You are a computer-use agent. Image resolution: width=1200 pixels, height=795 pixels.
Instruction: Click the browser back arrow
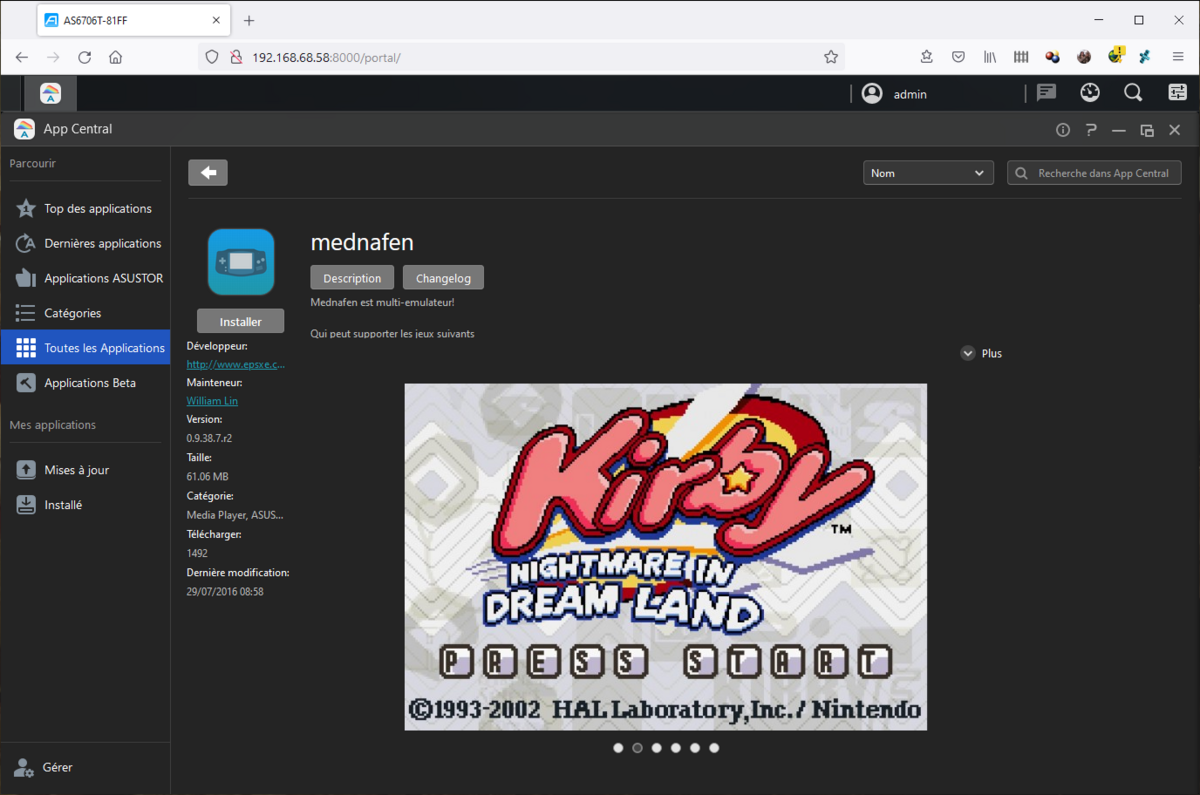[x=22, y=57]
